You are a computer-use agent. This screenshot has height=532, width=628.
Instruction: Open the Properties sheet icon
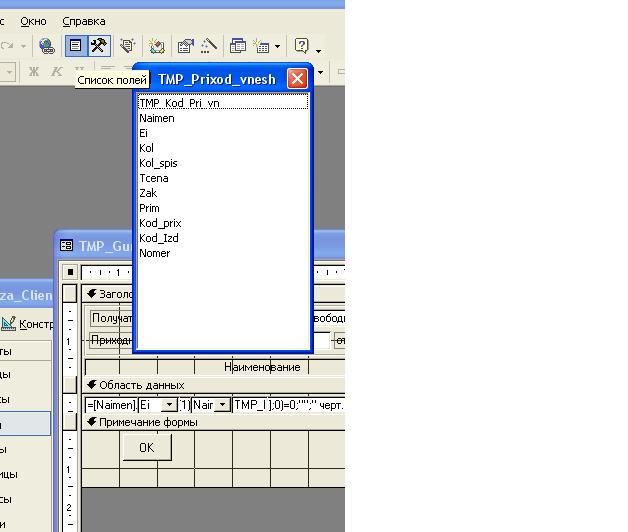tap(185, 46)
